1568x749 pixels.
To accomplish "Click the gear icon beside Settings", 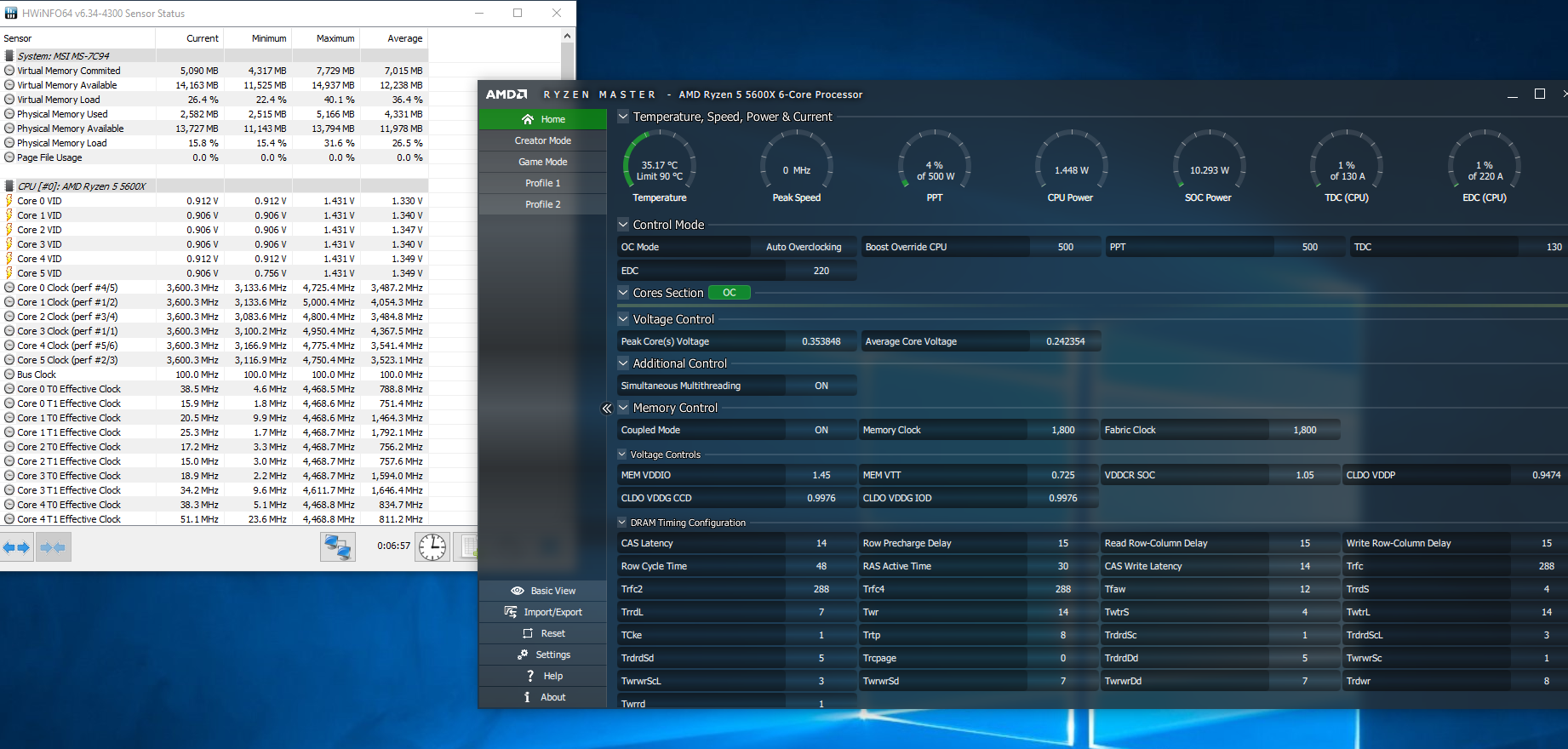I will [523, 655].
